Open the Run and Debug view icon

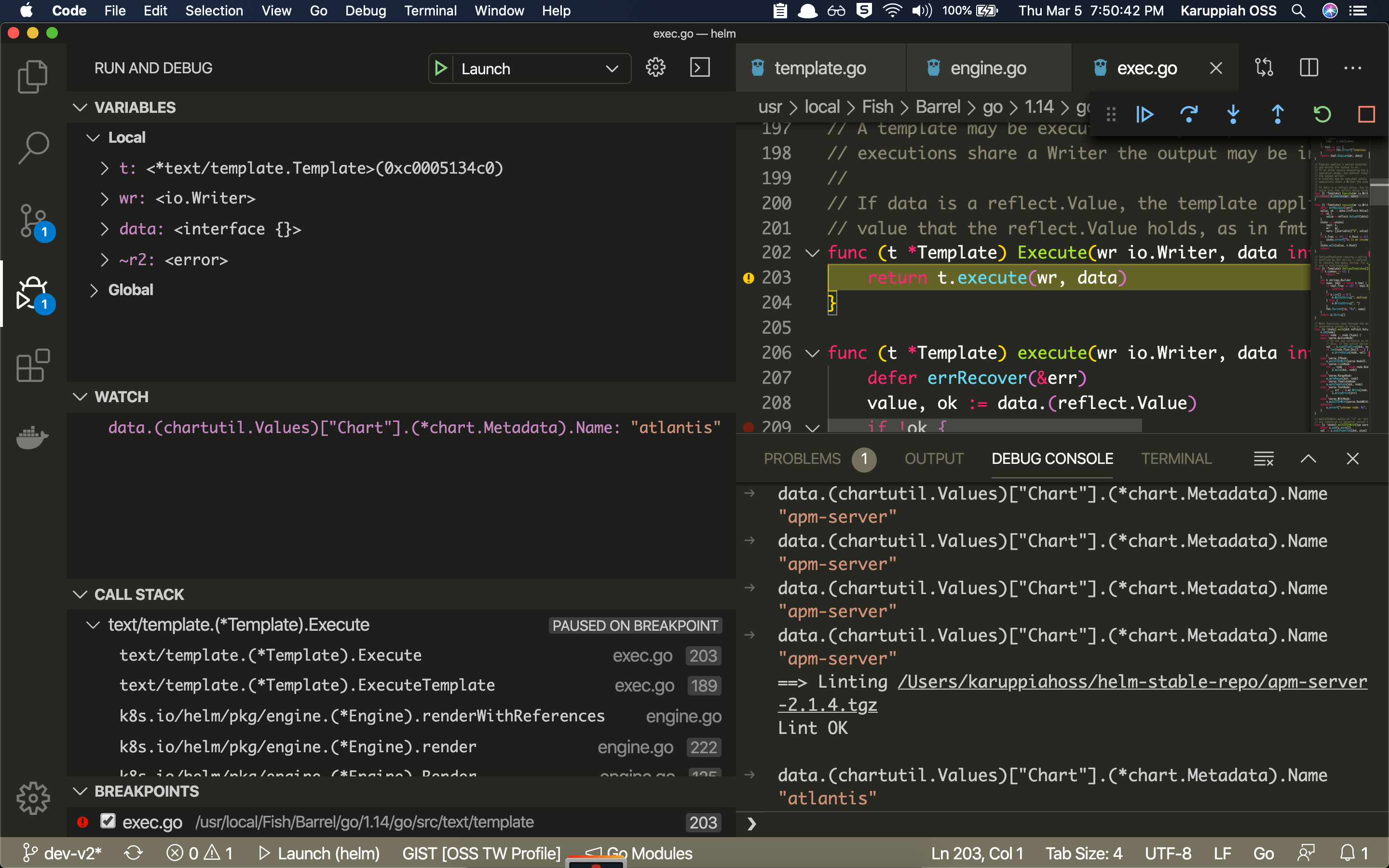pyautogui.click(x=34, y=294)
